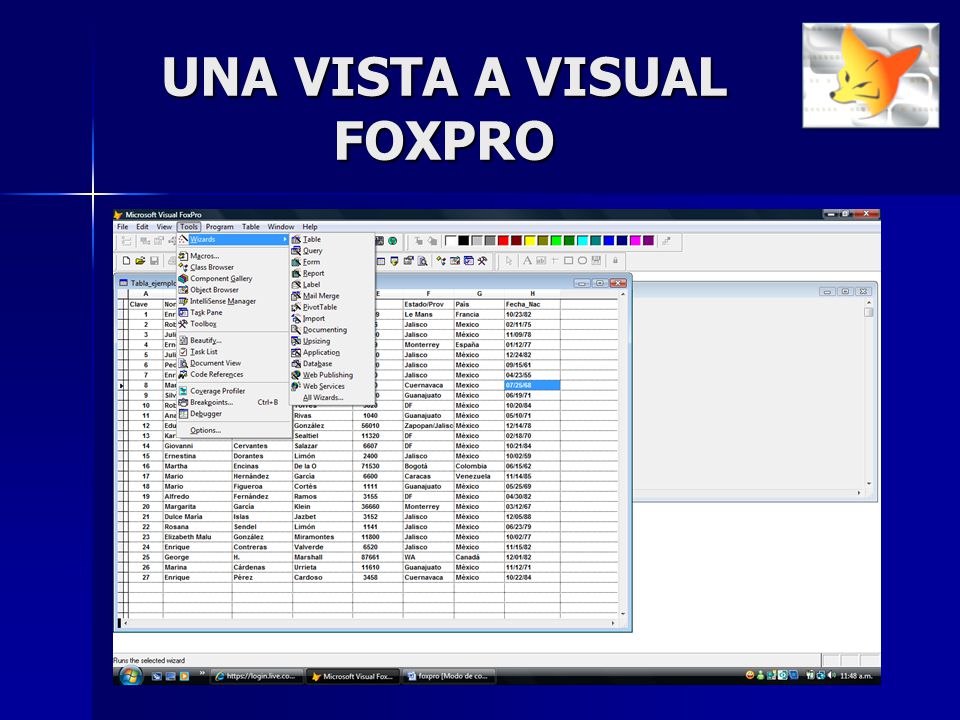
Task: Select the Rectangle shape tool
Action: (x=568, y=261)
